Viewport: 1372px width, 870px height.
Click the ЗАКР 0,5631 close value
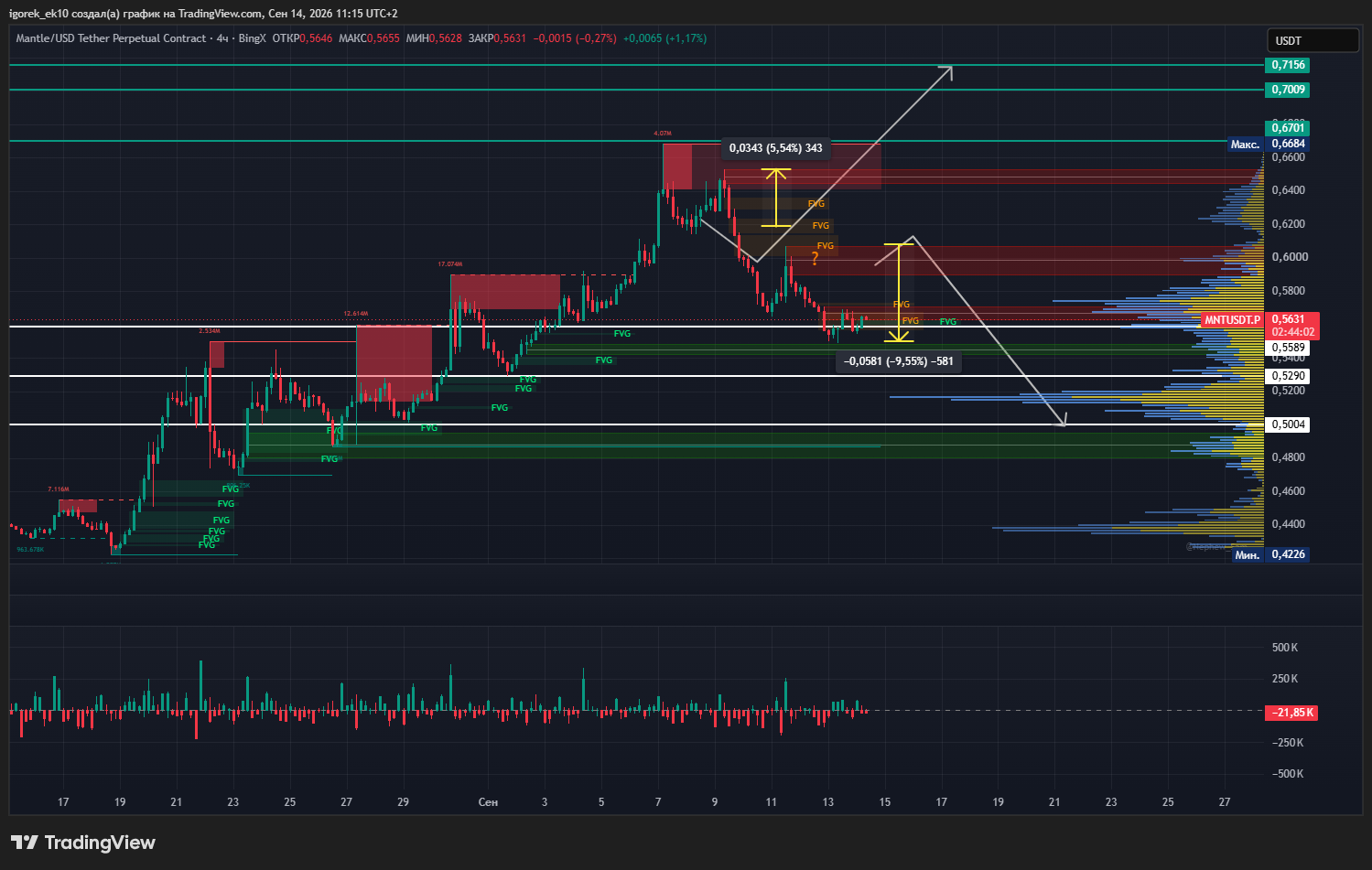(x=497, y=38)
